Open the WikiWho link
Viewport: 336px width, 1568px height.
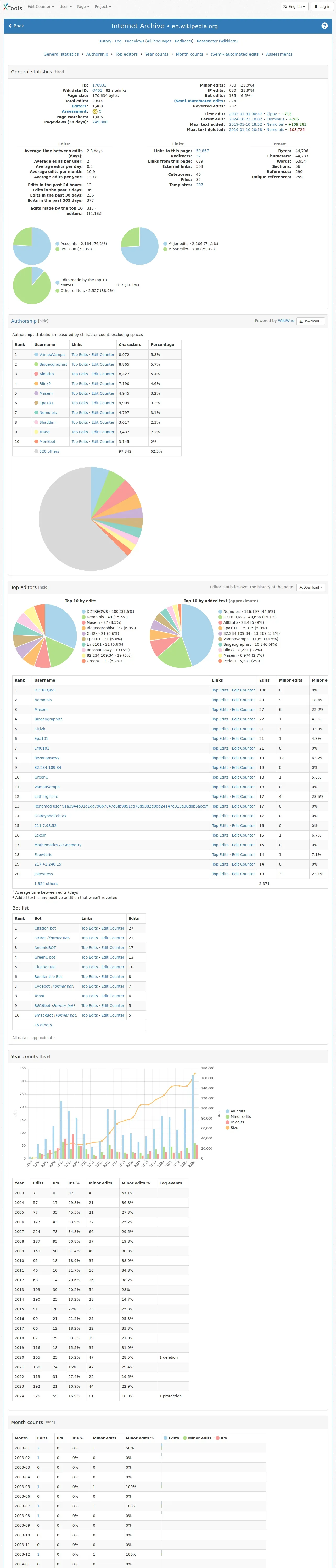286,321
